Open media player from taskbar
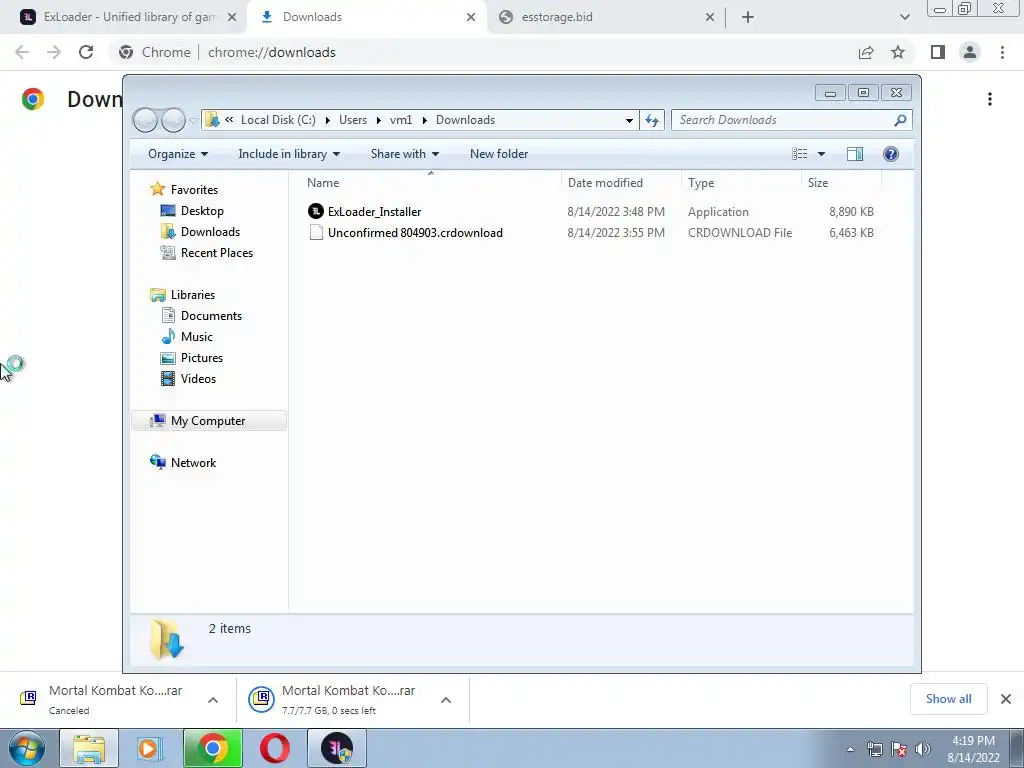Screen dimensions: 1024x768 150,748
